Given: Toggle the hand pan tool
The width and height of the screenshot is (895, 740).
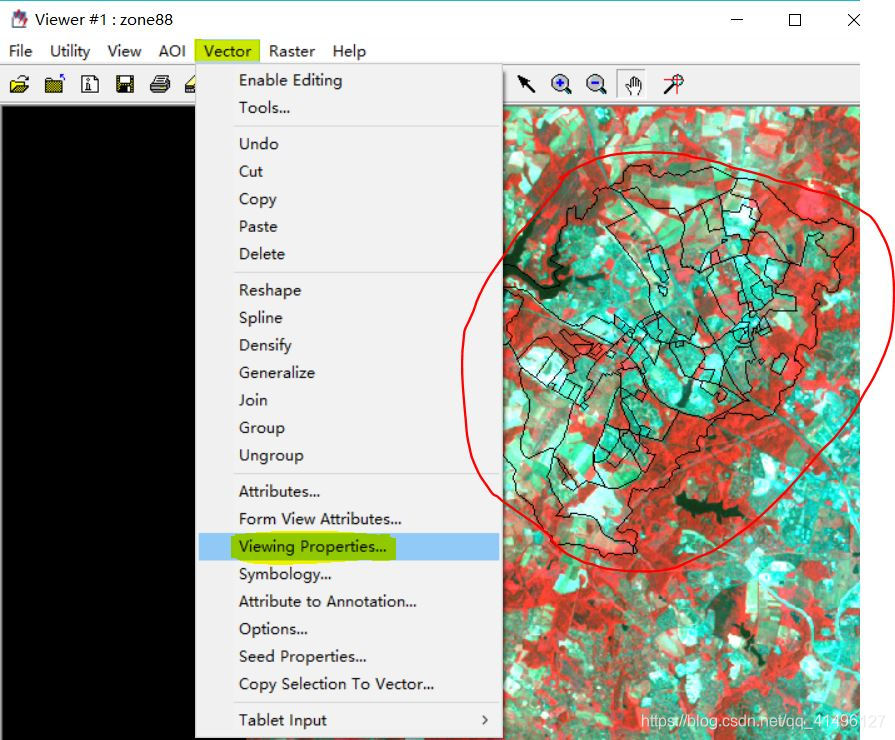Looking at the screenshot, I should (x=633, y=85).
